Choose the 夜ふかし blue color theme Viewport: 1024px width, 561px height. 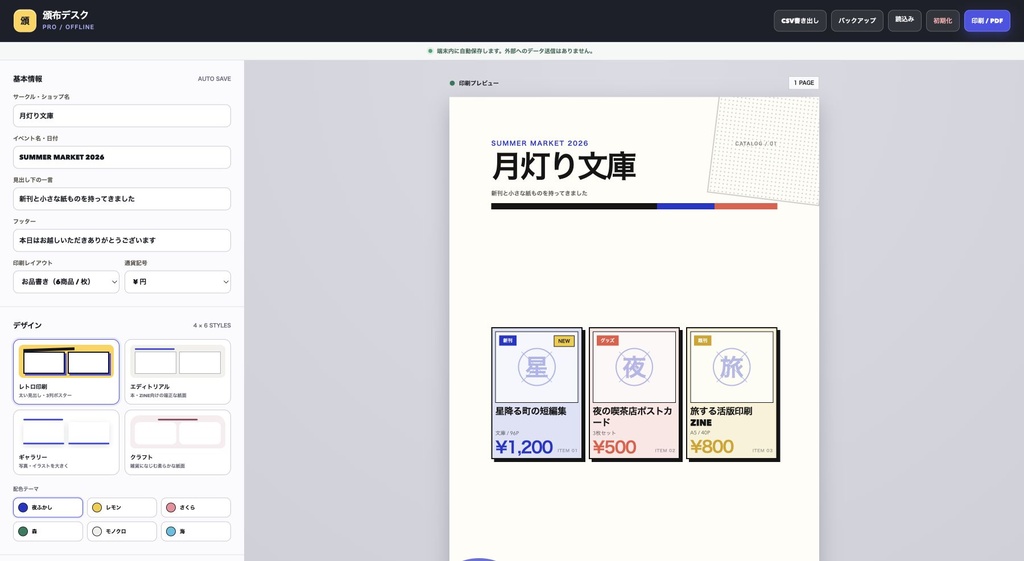pos(48,507)
